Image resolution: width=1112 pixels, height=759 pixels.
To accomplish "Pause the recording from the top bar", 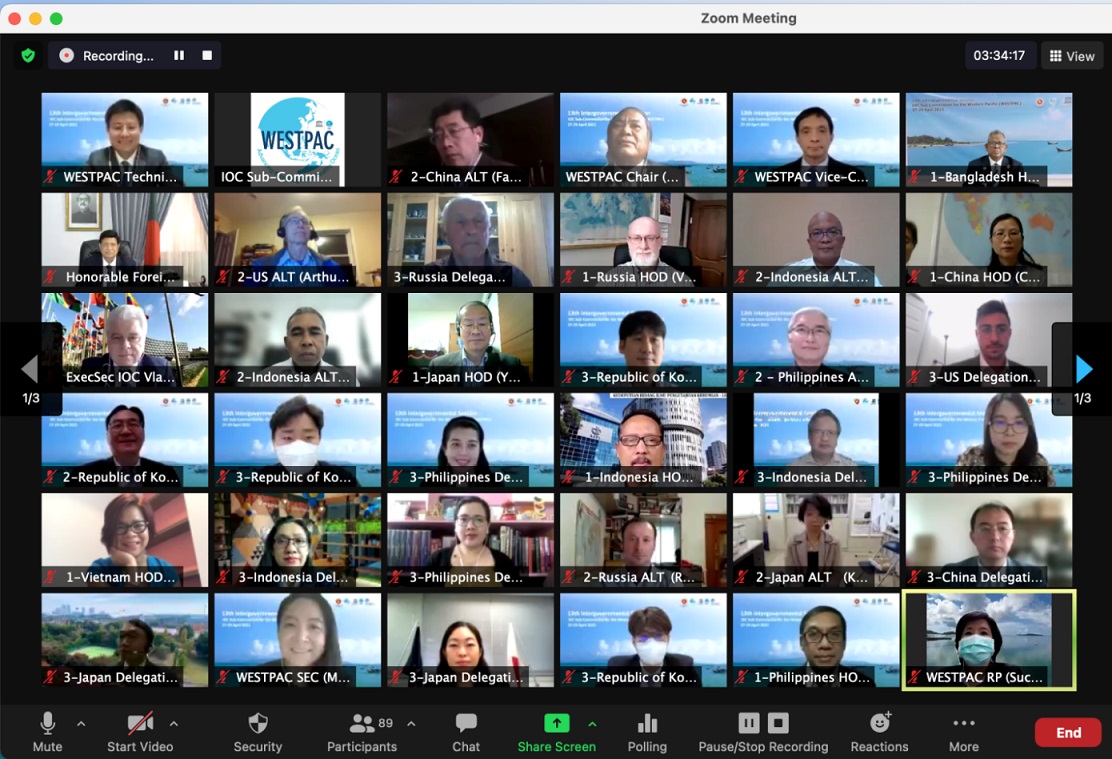I will coord(179,55).
